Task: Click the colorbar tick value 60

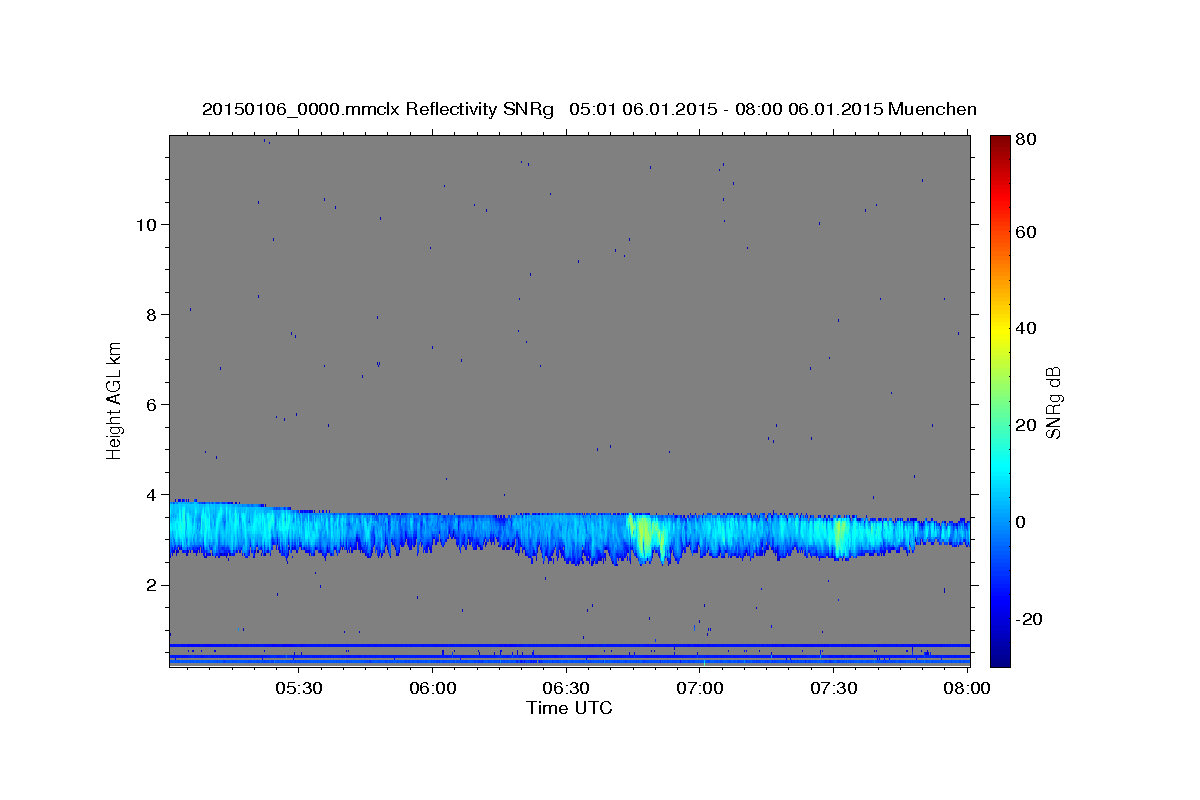Action: [1025, 232]
